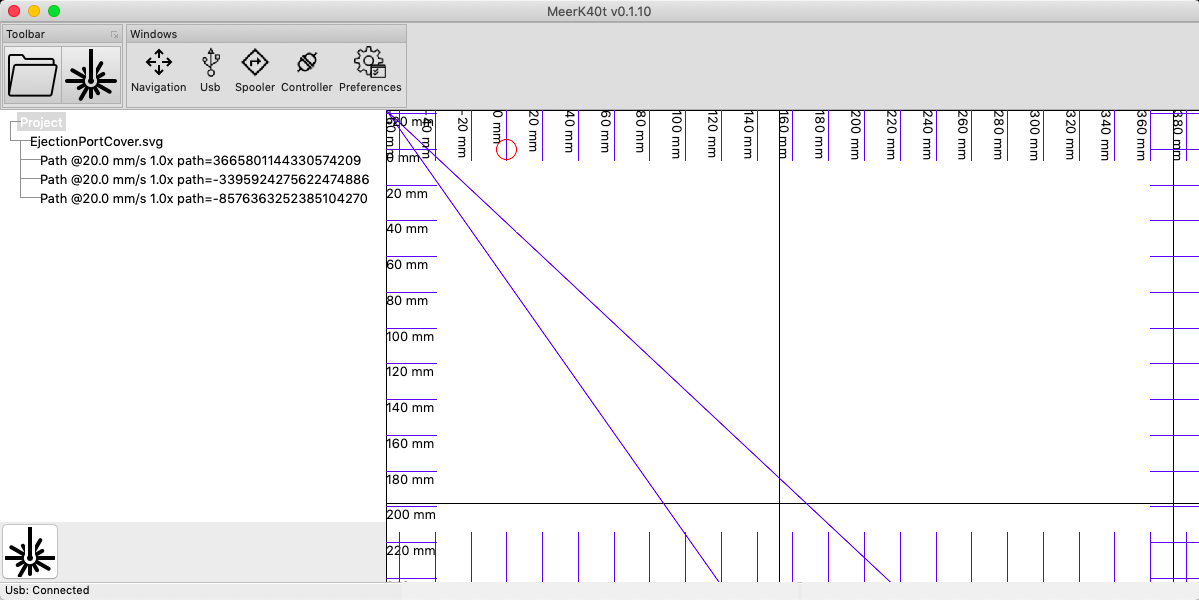Select path=-8576363252385104270 entry

pyautogui.click(x=203, y=199)
